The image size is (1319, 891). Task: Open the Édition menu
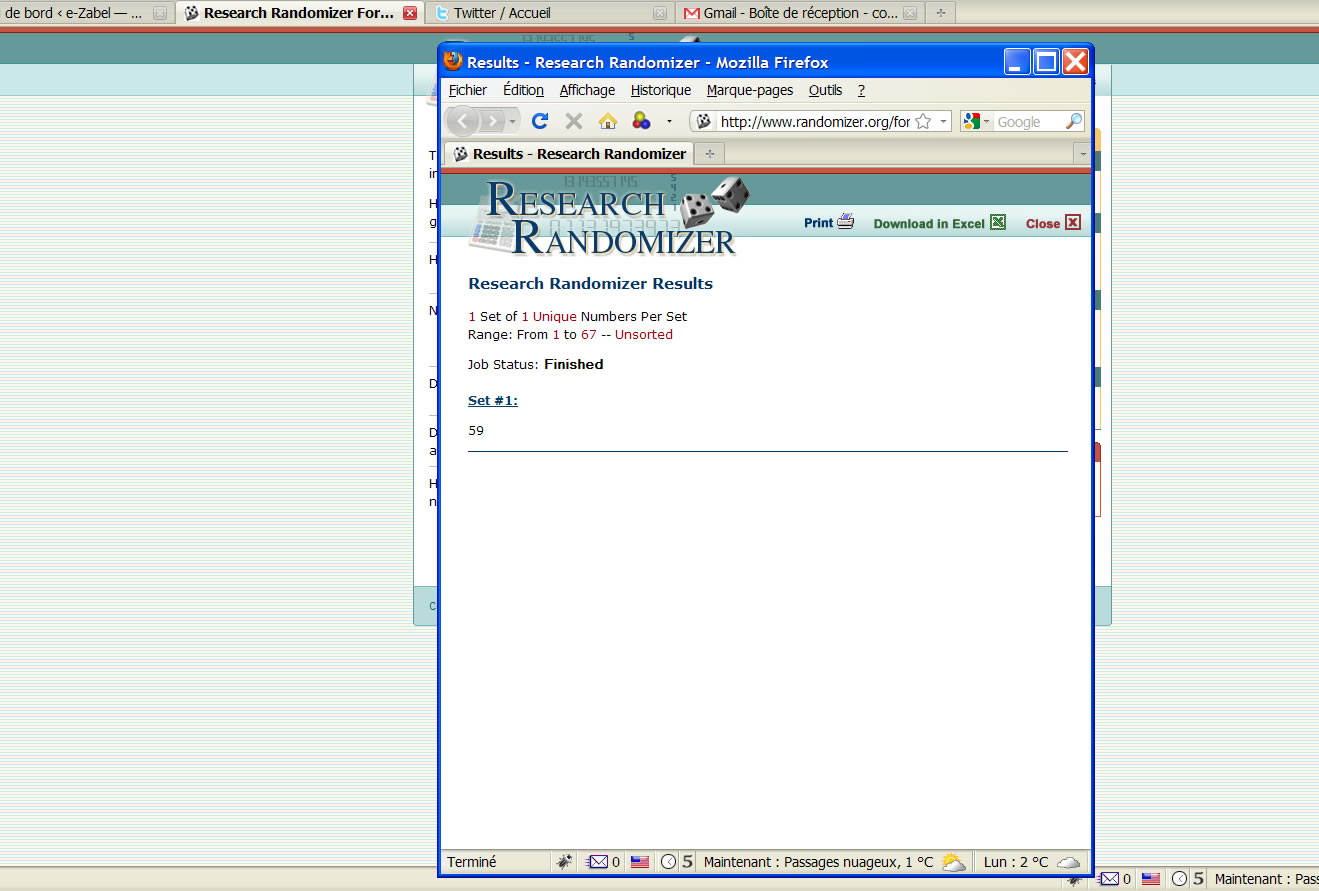(523, 90)
